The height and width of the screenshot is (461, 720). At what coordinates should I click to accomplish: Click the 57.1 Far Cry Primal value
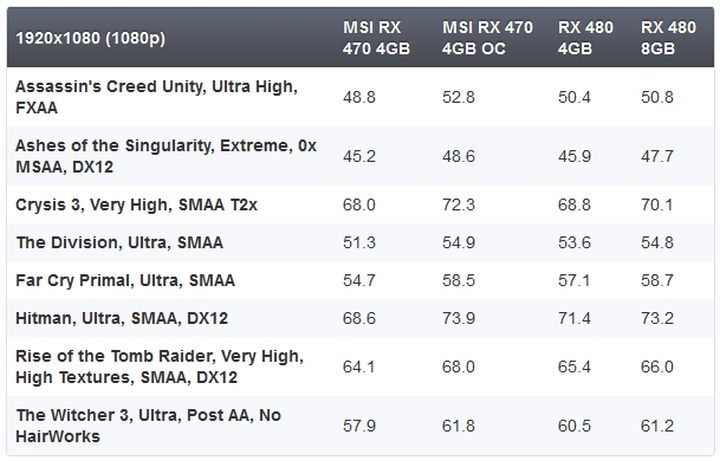[574, 281]
